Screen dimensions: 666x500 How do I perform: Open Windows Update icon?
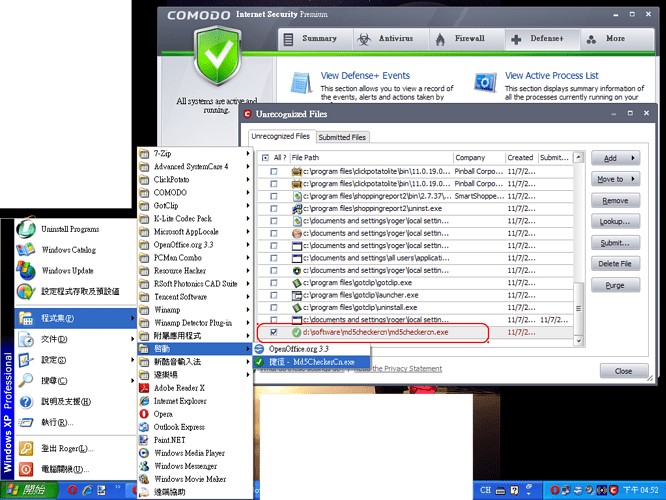tap(26, 271)
